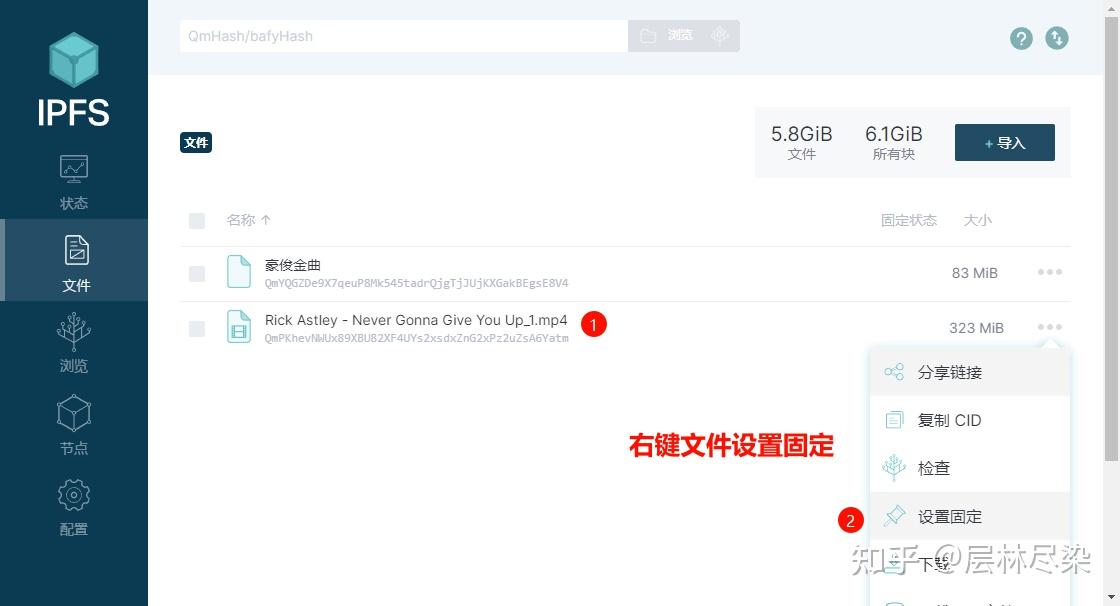Click the 复制 CID clipboard icon
Screen dimensions: 1120x606
(x=895, y=420)
